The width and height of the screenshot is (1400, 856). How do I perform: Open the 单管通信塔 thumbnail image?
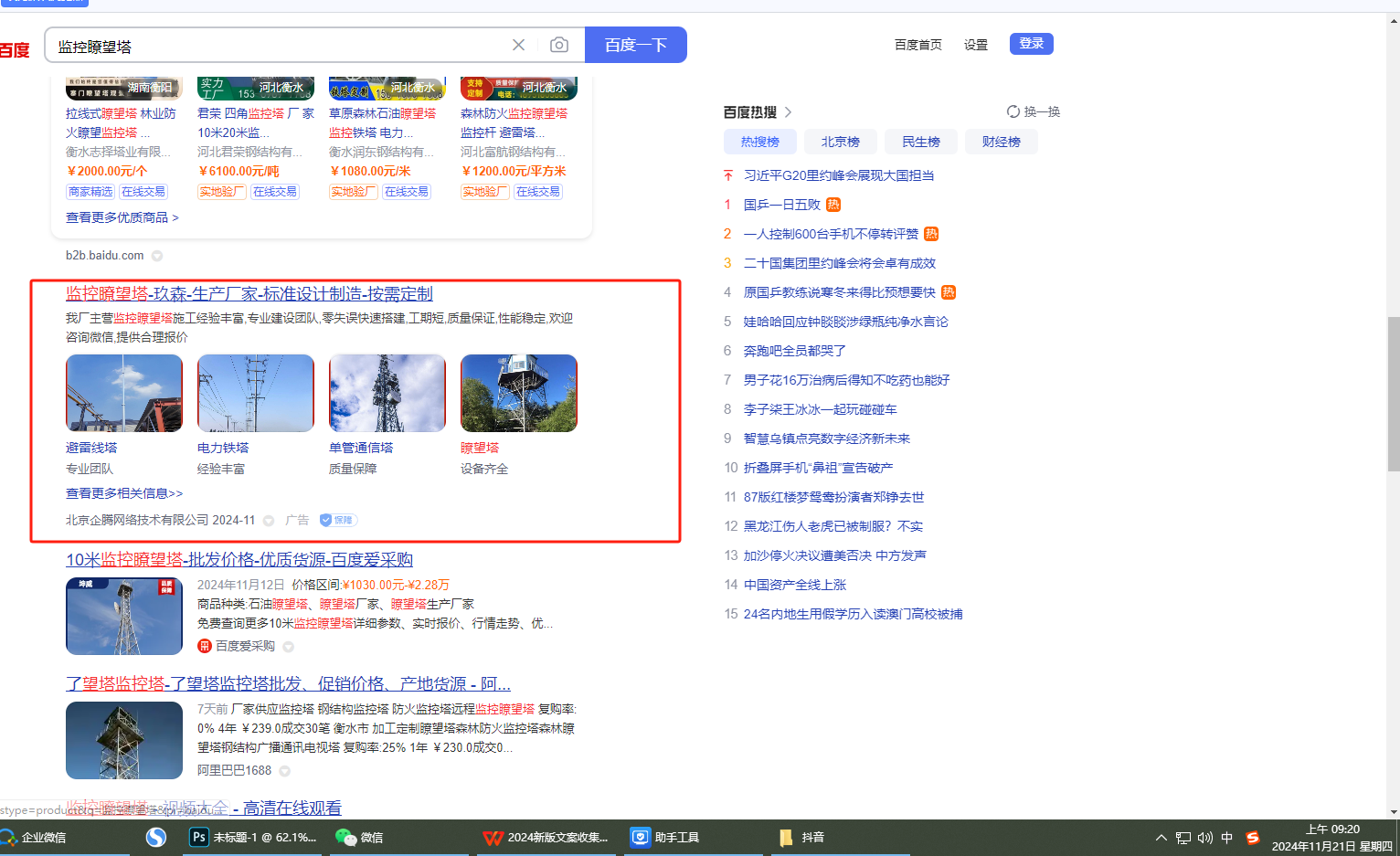(387, 393)
